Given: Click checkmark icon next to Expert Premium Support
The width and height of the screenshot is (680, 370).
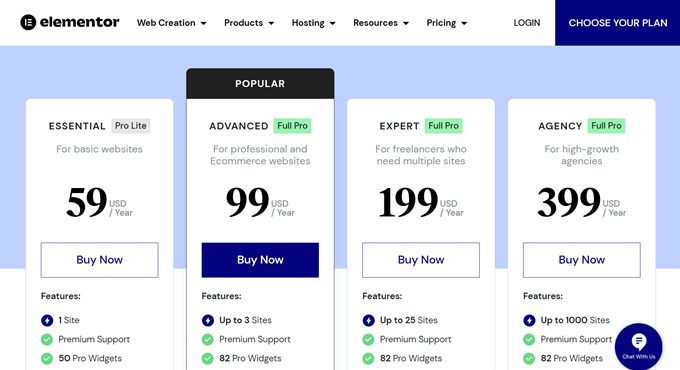Looking at the screenshot, I should (369, 340).
